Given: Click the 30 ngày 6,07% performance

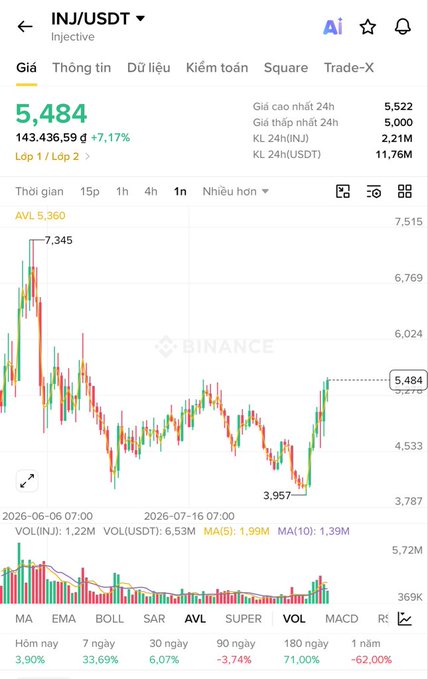Looking at the screenshot, I should pyautogui.click(x=169, y=651).
